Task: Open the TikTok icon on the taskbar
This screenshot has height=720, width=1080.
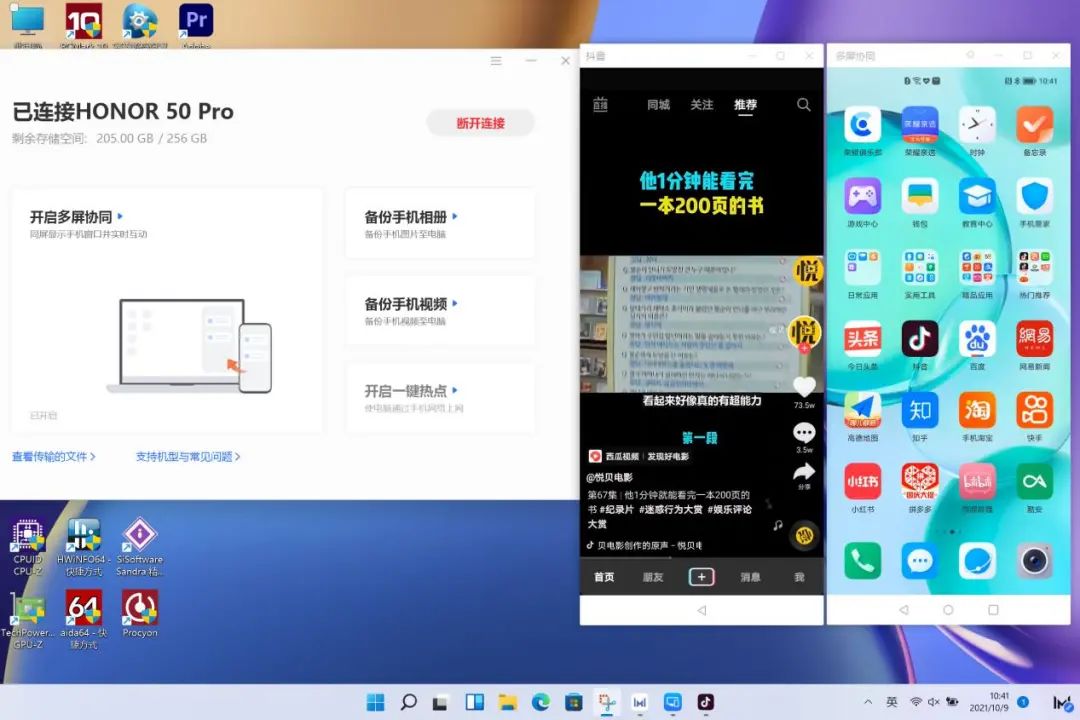Action: coord(705,702)
